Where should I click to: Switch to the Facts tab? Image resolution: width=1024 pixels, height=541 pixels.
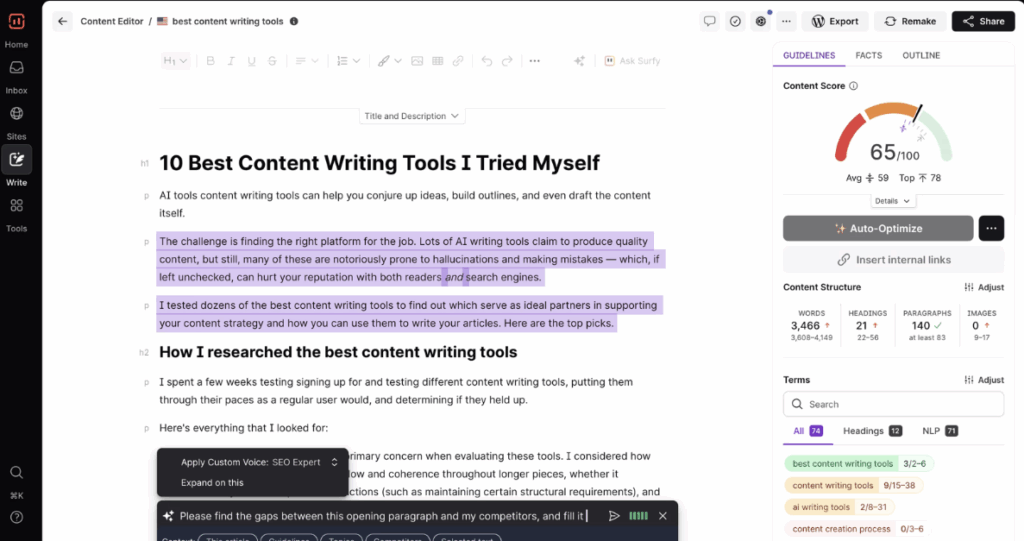868,55
